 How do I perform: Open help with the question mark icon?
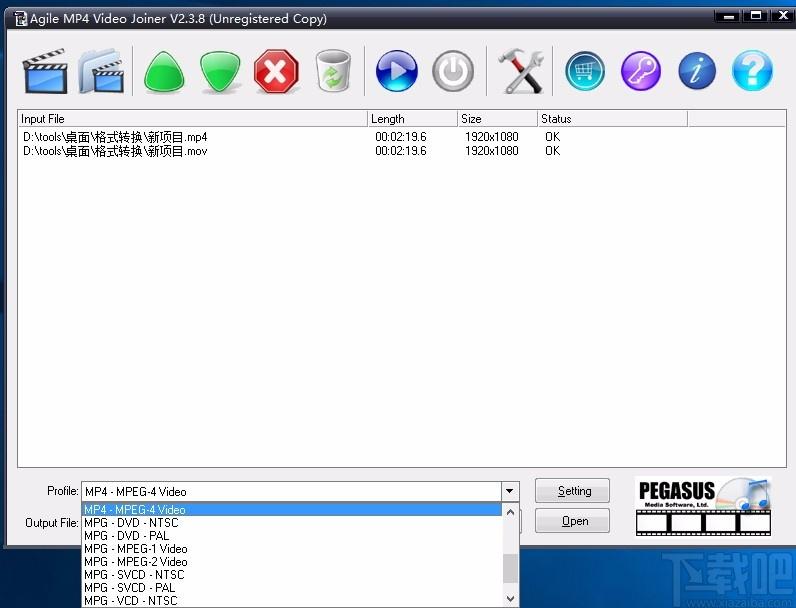pyautogui.click(x=752, y=71)
